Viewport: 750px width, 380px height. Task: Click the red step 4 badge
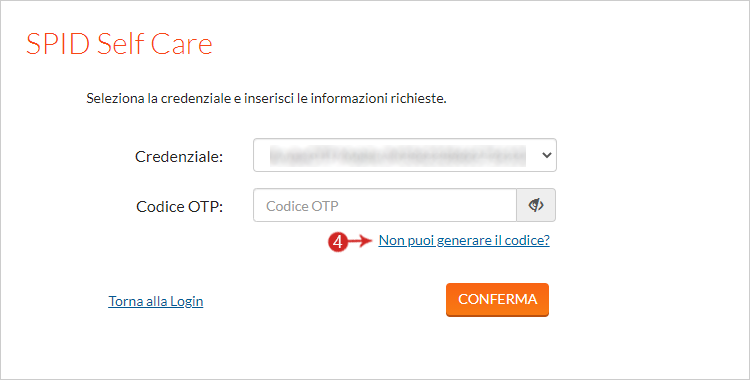point(338,242)
